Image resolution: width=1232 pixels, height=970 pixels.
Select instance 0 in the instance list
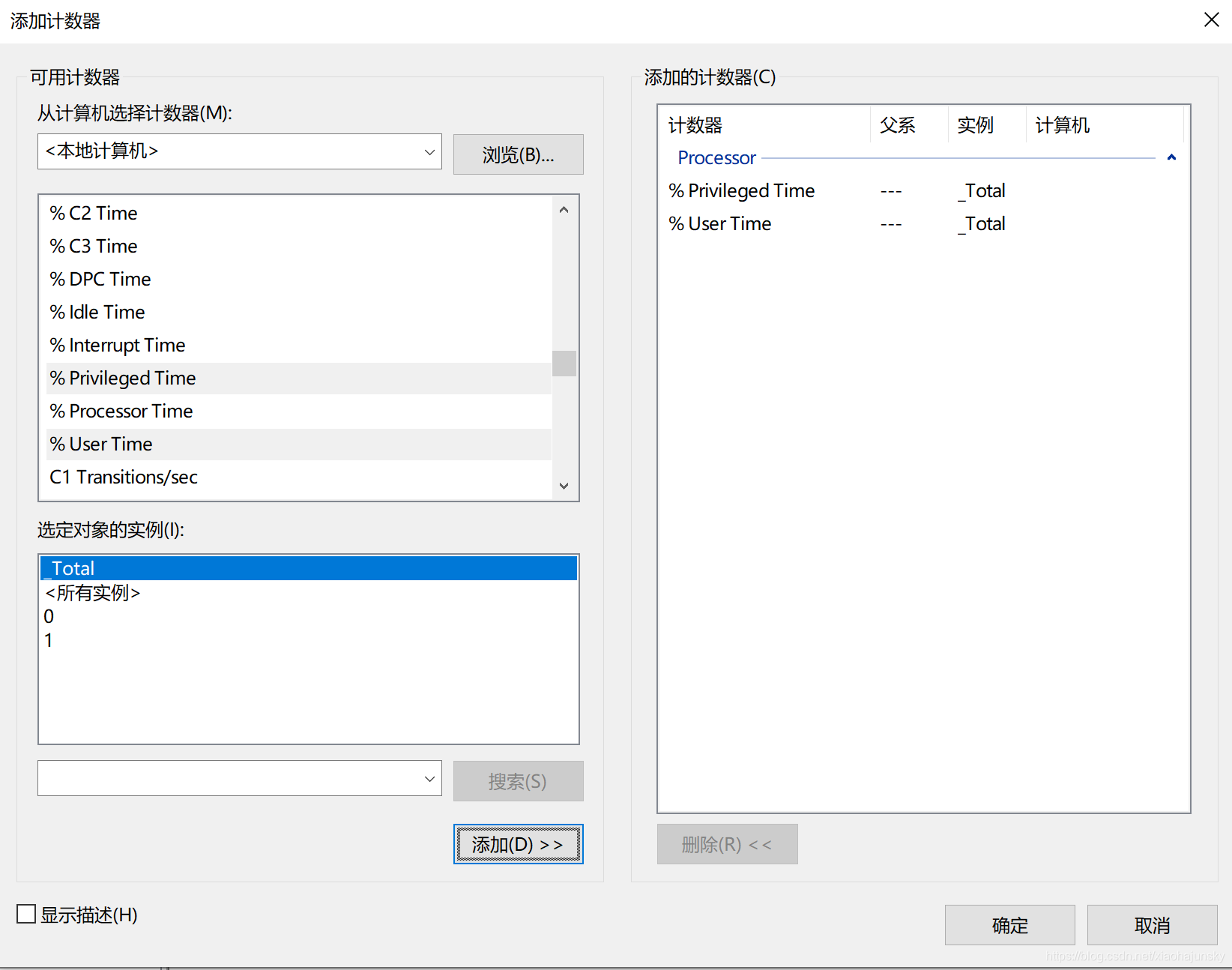[x=49, y=616]
